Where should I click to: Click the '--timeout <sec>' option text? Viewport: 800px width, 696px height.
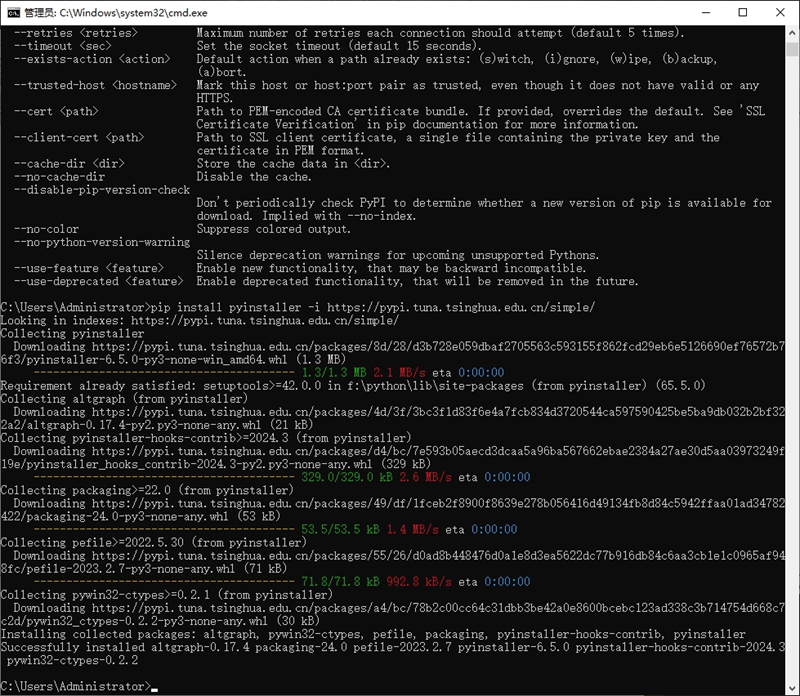point(62,46)
